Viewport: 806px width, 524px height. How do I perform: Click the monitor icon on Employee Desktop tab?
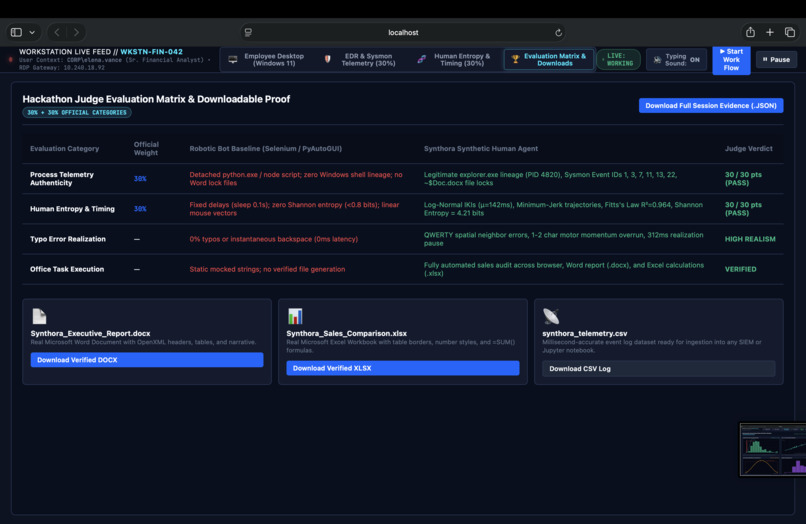point(233,60)
